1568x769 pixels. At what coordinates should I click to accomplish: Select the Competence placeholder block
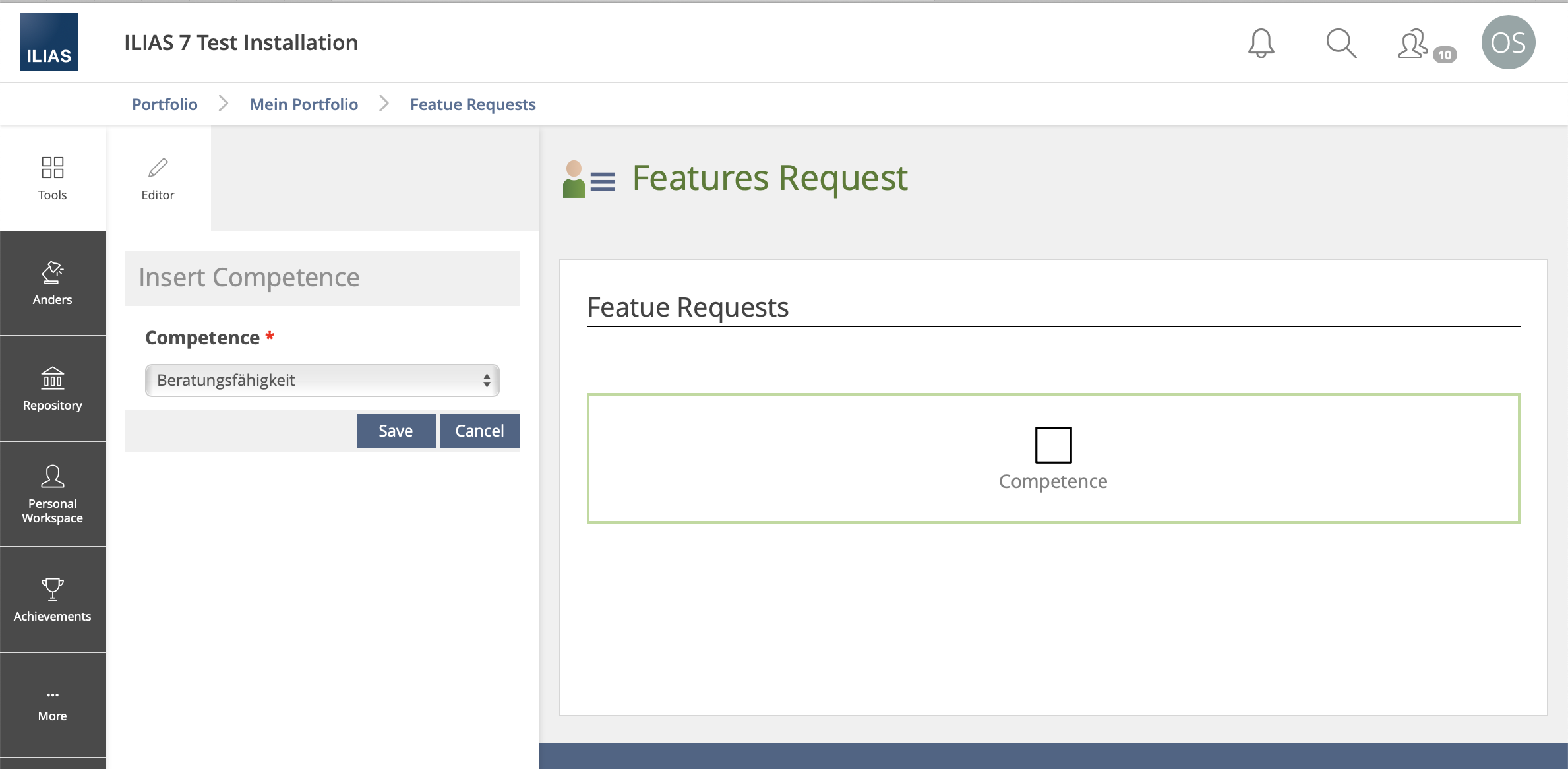pos(1052,458)
